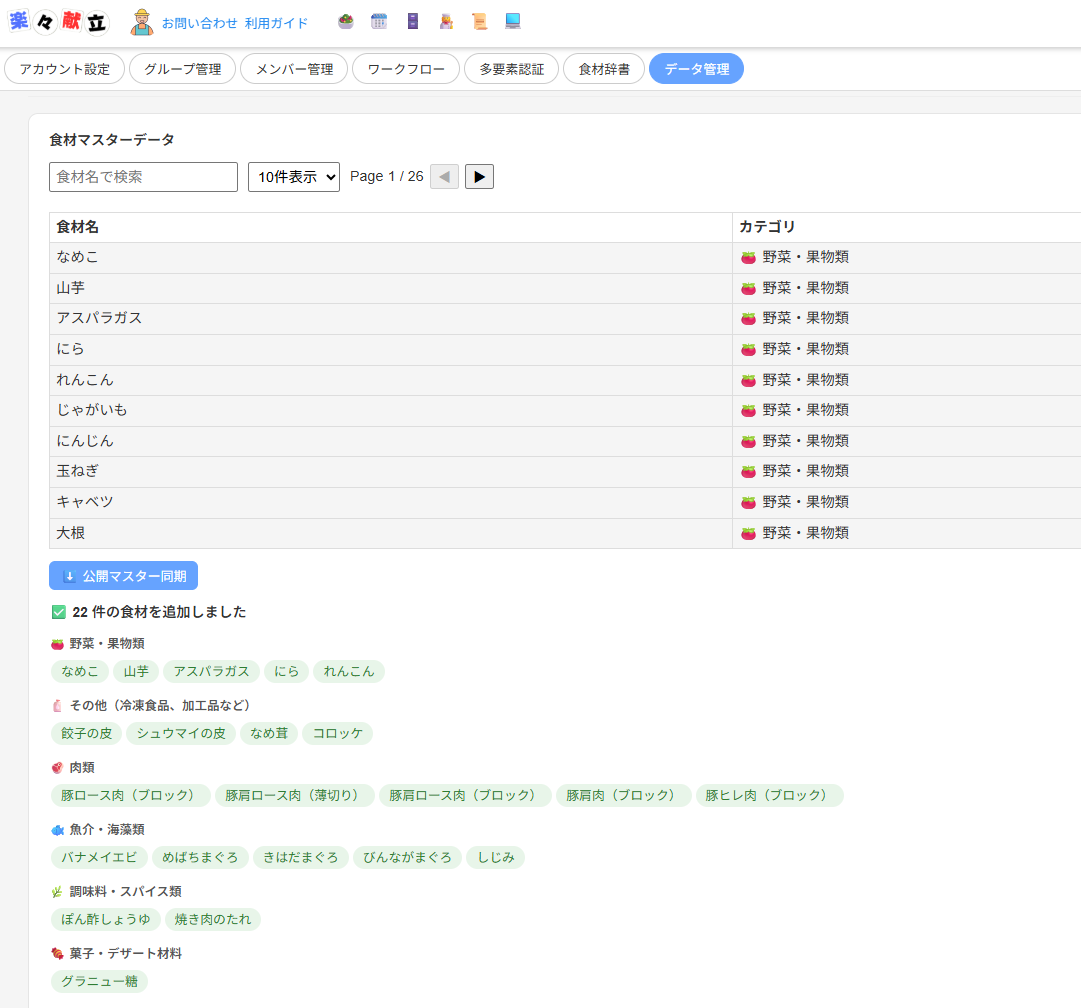Switch to 食材辞書 tab
1081x1008 pixels.
click(604, 69)
